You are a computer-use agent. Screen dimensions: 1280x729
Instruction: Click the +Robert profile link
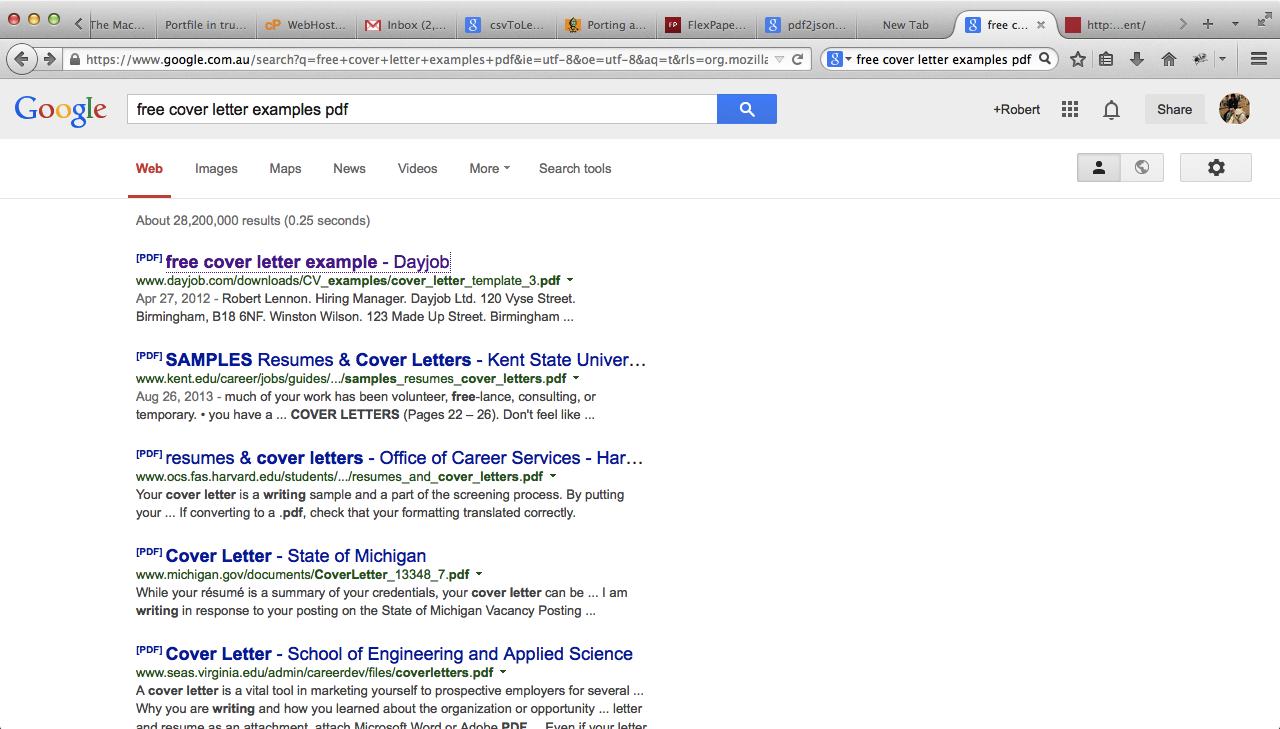(1016, 109)
